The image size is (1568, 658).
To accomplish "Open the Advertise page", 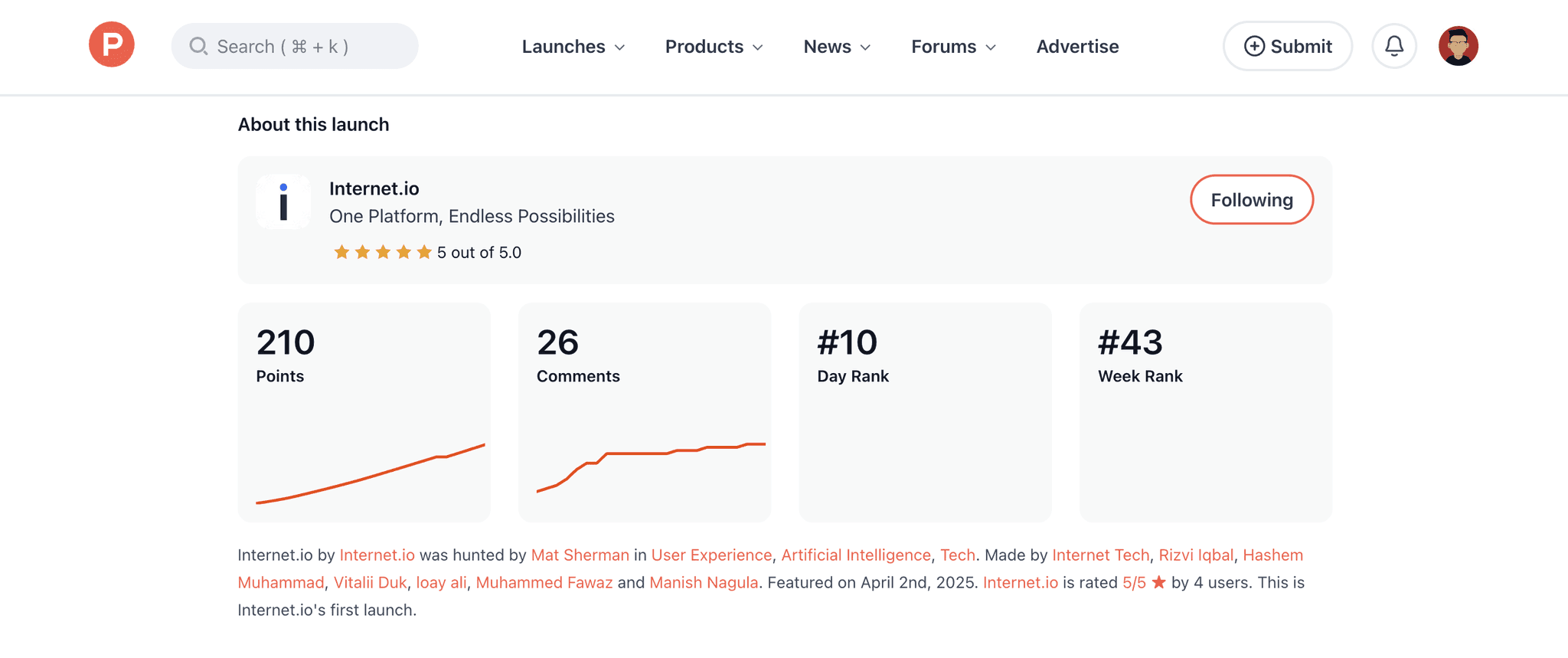I will coord(1077,47).
